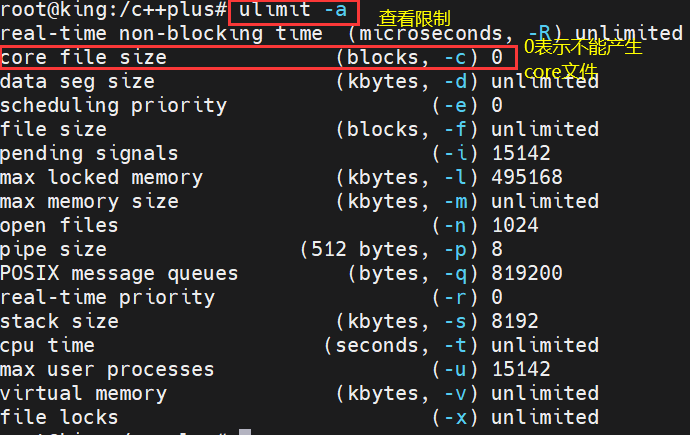Image resolution: width=690 pixels, height=435 pixels.
Task: Click the 'file locks' unlimited value
Action: click(545, 417)
